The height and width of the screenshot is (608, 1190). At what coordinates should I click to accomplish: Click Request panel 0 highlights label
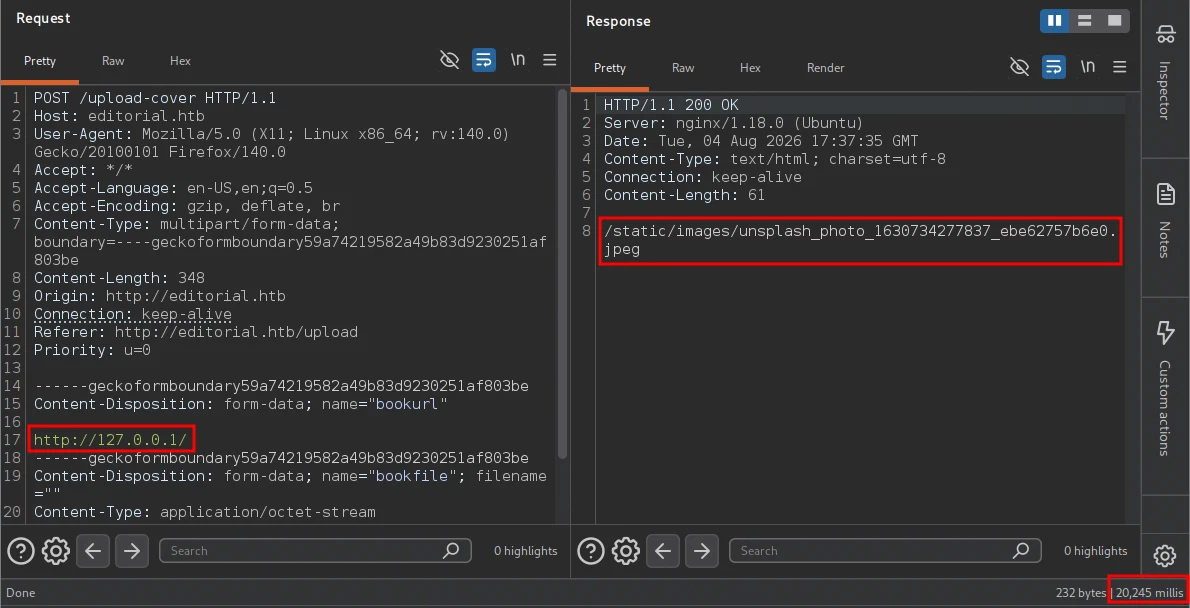click(x=525, y=551)
